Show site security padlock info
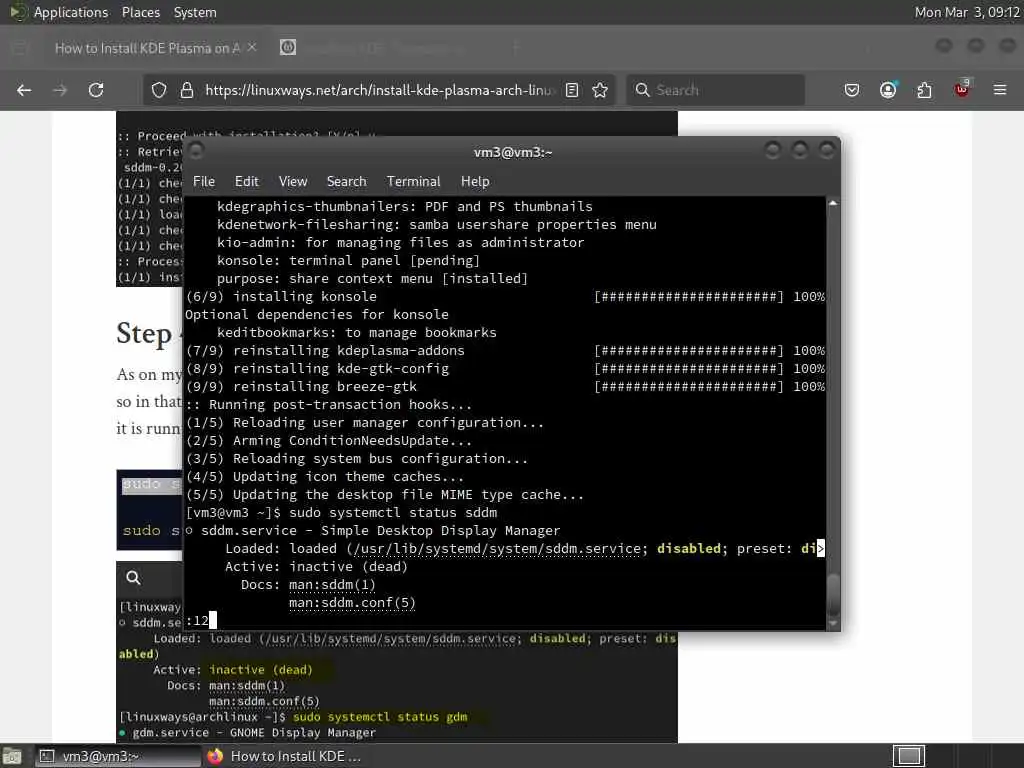Viewport: 1024px width, 768px height. 187,90
